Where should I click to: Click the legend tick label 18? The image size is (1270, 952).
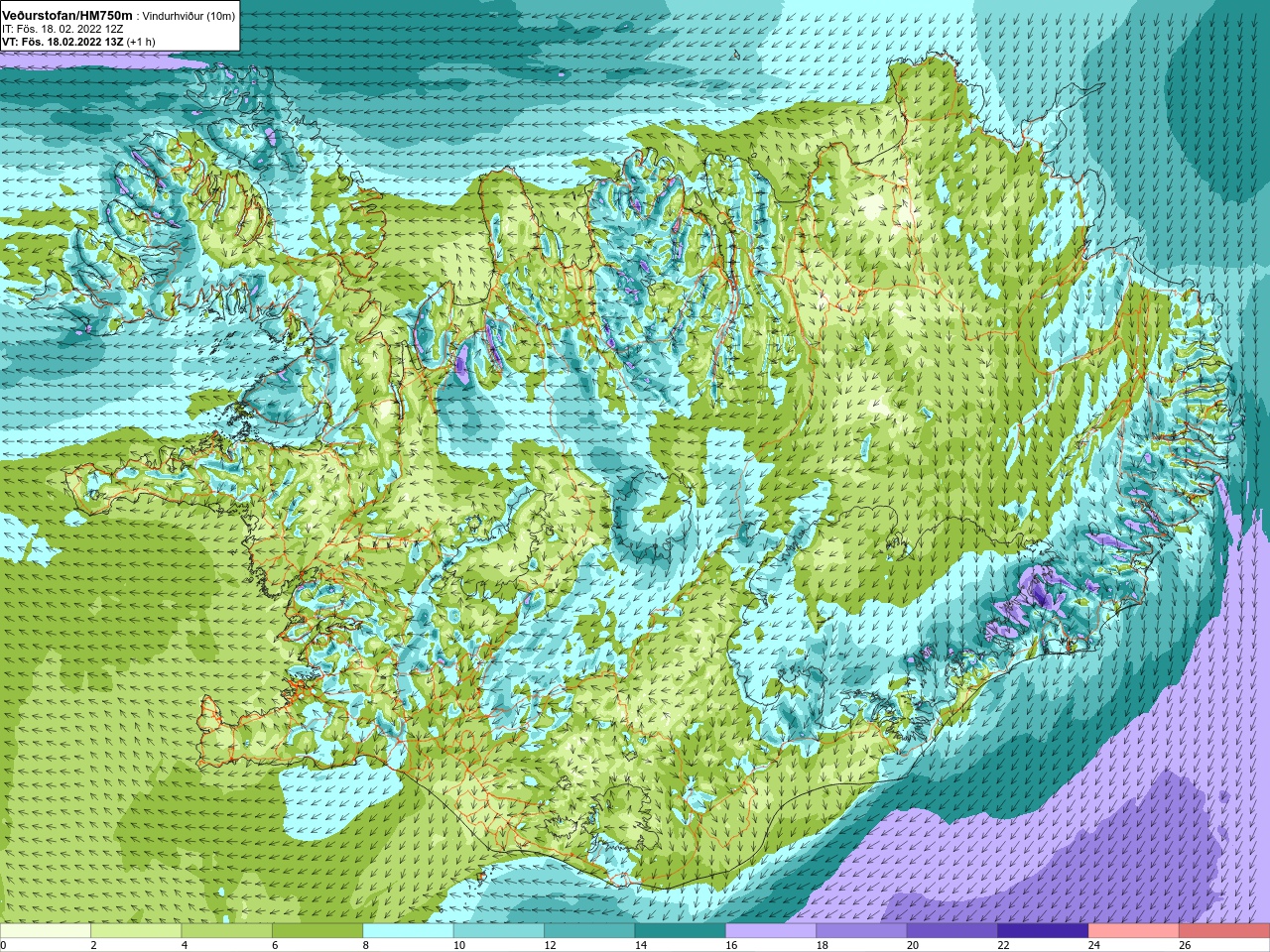tap(823, 945)
